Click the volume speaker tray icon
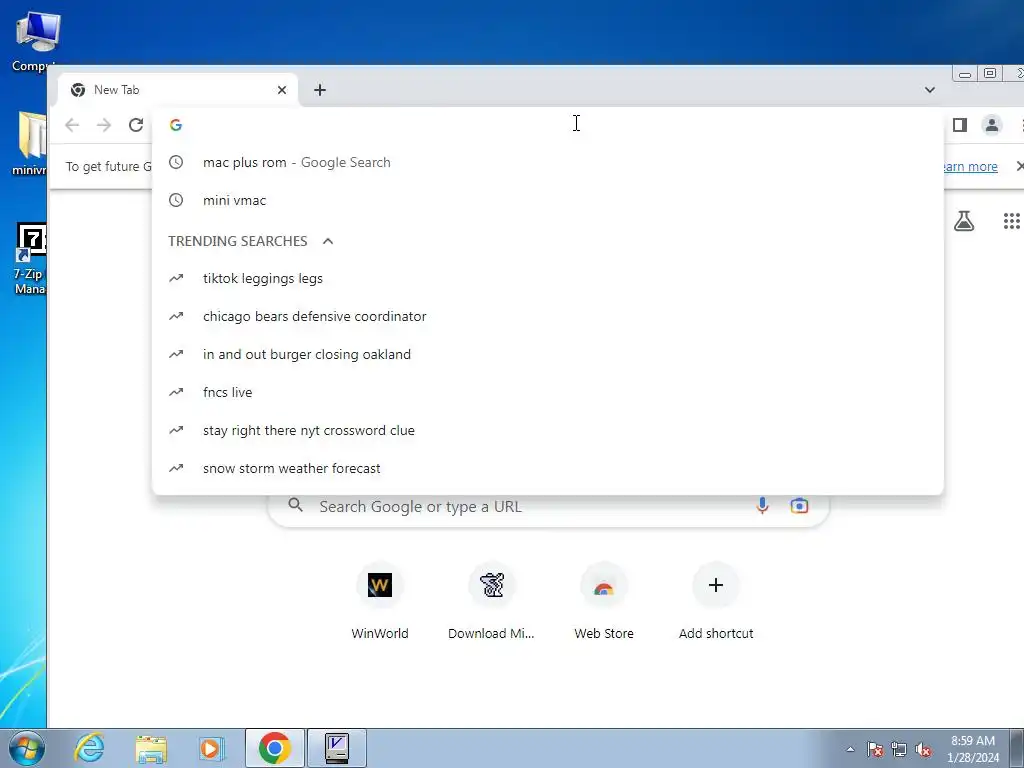 coord(923,749)
